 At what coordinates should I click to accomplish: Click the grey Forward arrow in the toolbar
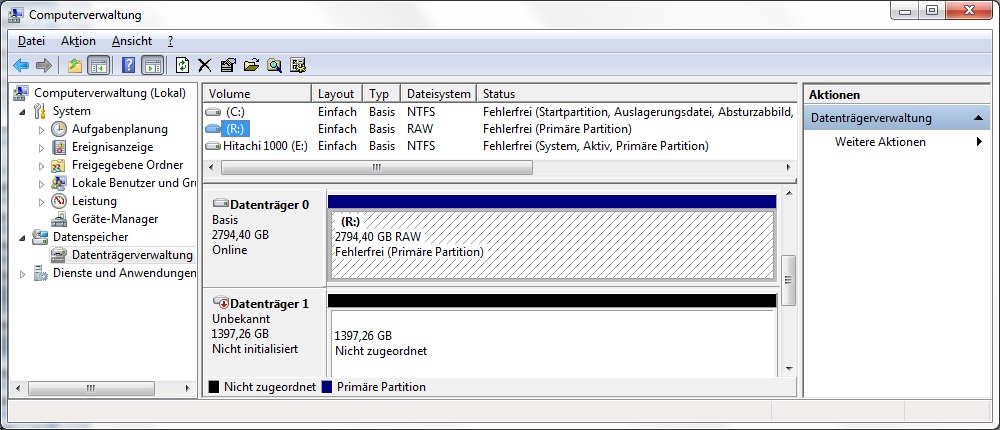click(x=43, y=65)
